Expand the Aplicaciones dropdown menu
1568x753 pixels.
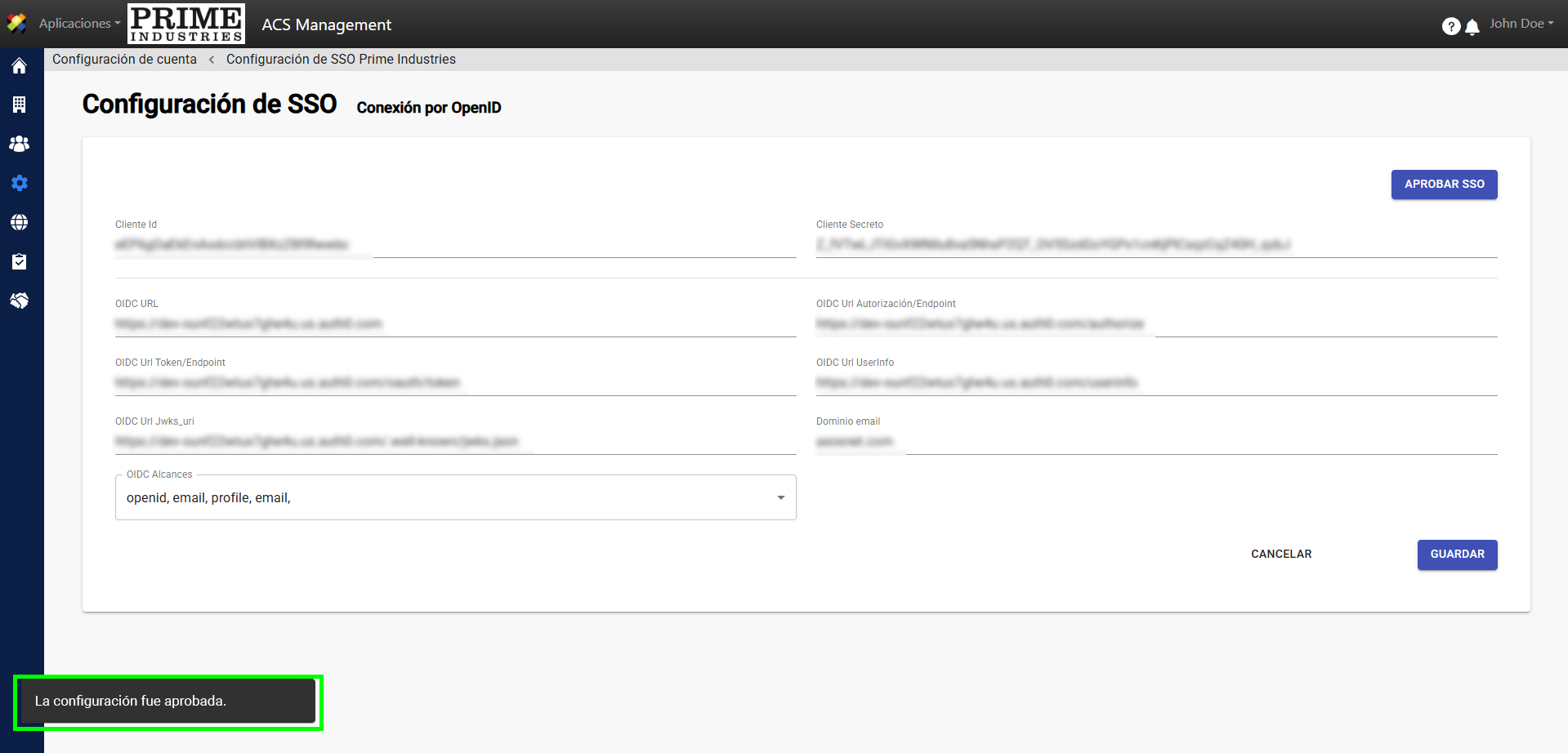[x=79, y=24]
